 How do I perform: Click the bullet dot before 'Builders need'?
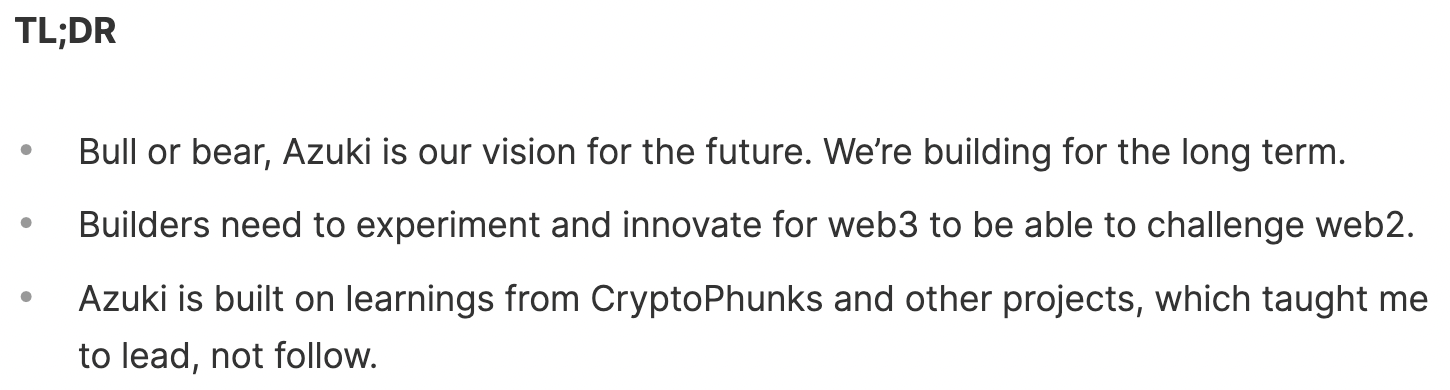tap(27, 226)
